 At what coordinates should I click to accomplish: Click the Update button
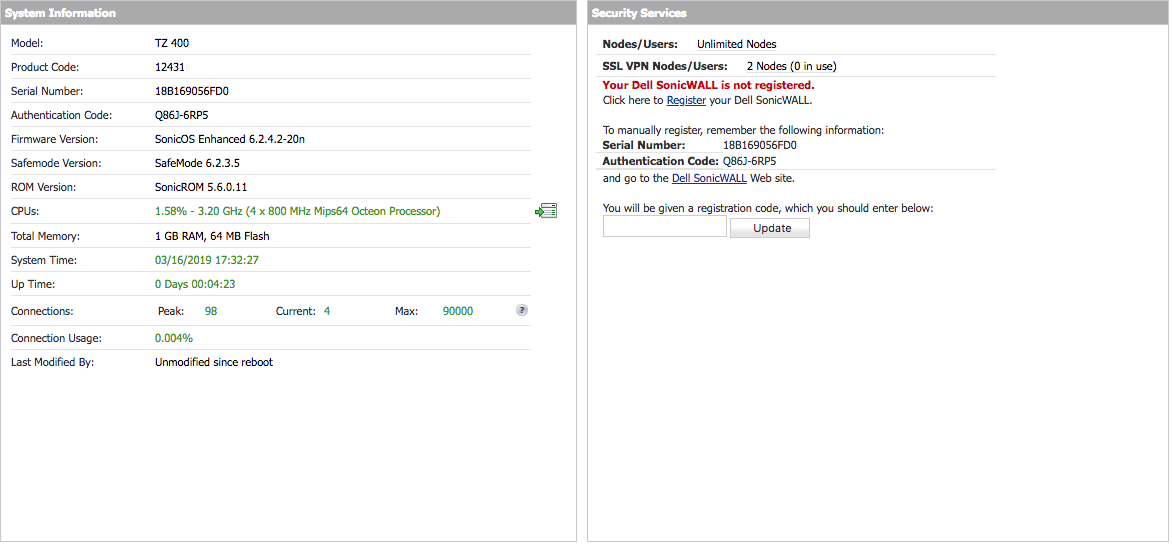[x=770, y=228]
